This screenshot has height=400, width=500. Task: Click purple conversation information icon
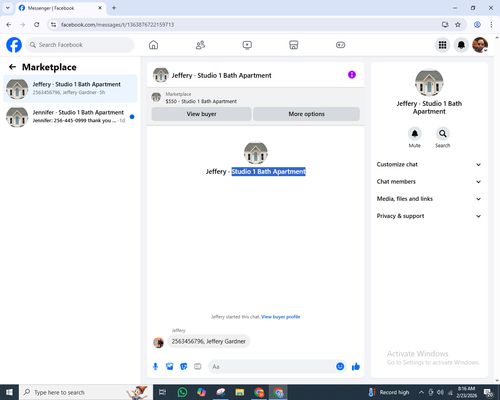click(352, 75)
